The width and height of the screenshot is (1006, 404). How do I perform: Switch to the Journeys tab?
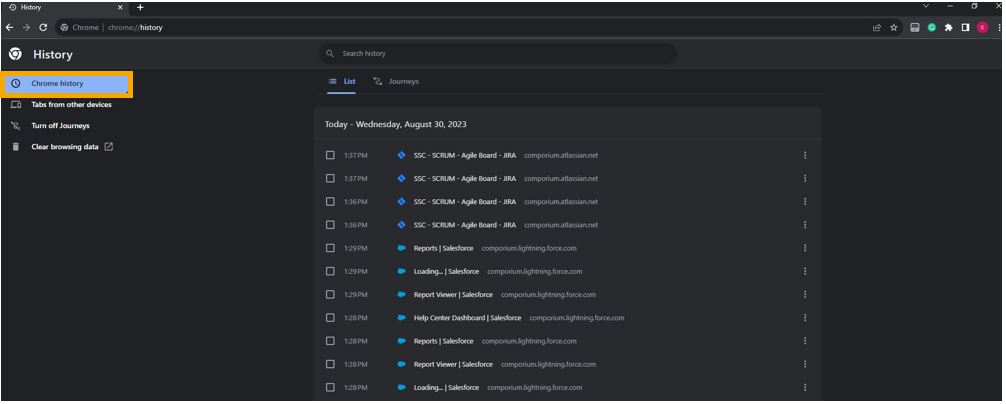[x=396, y=81]
